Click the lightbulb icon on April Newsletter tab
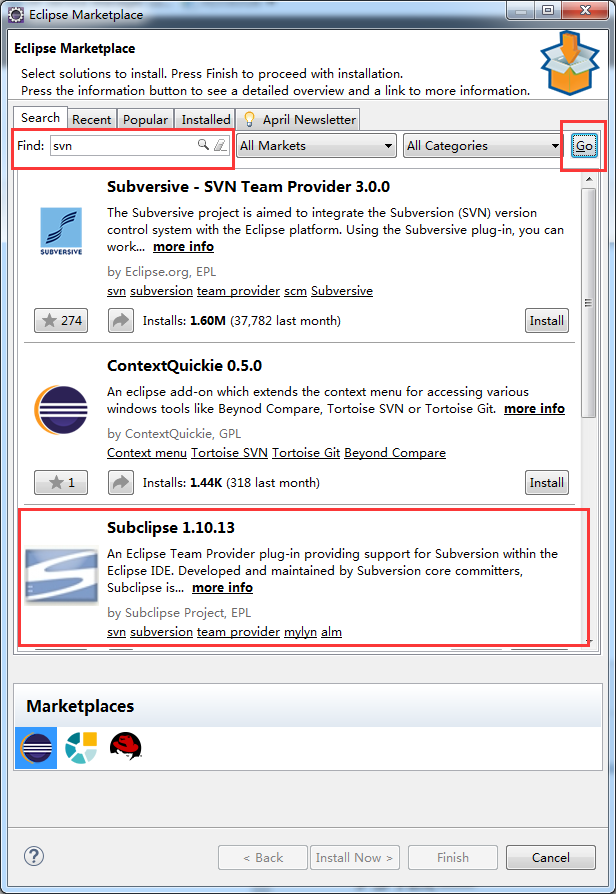This screenshot has width=616, height=894. [x=249, y=119]
